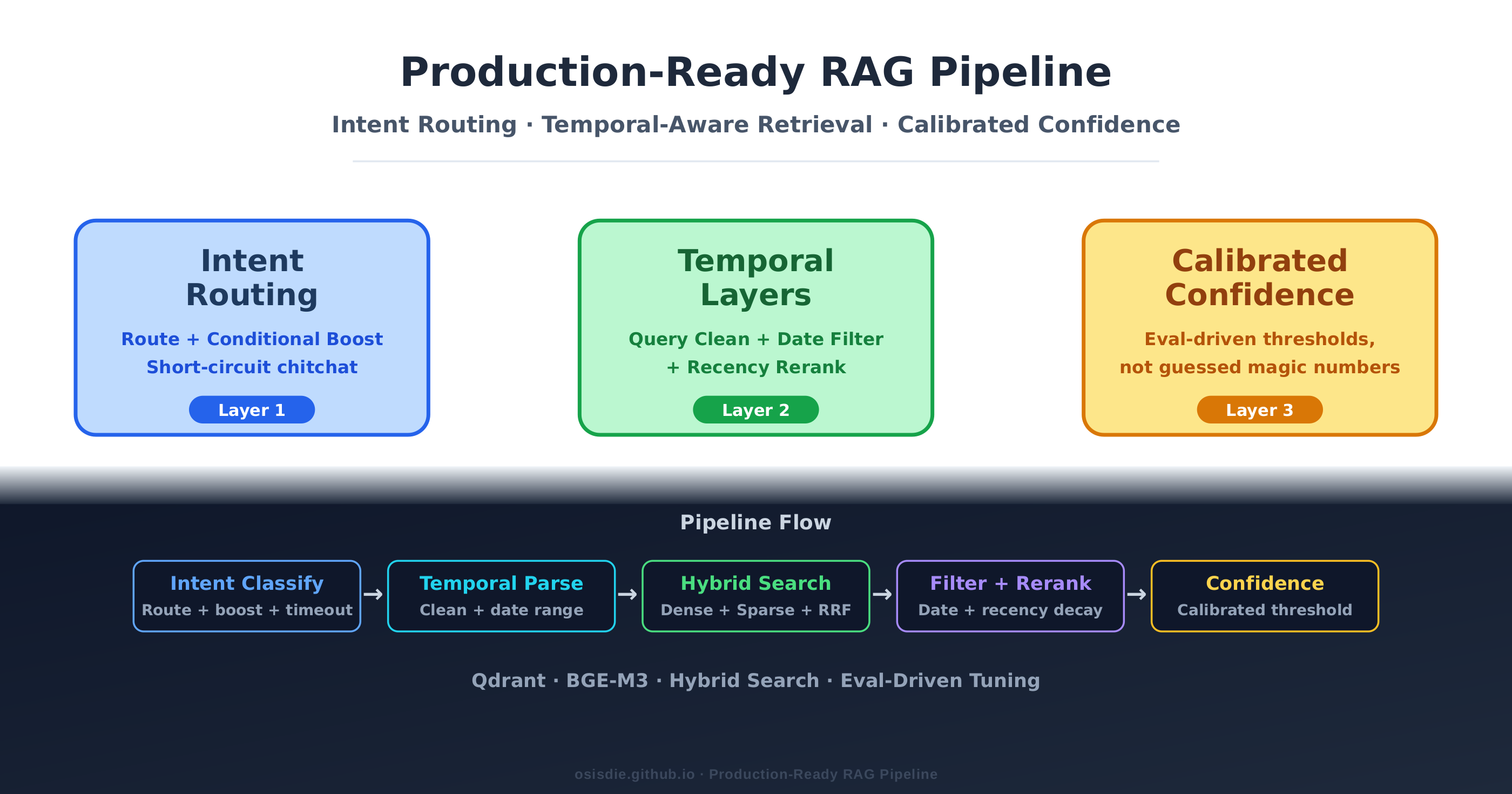Viewport: 1512px width, 794px height.
Task: Click the Layer 2 badge
Action: click(x=756, y=409)
